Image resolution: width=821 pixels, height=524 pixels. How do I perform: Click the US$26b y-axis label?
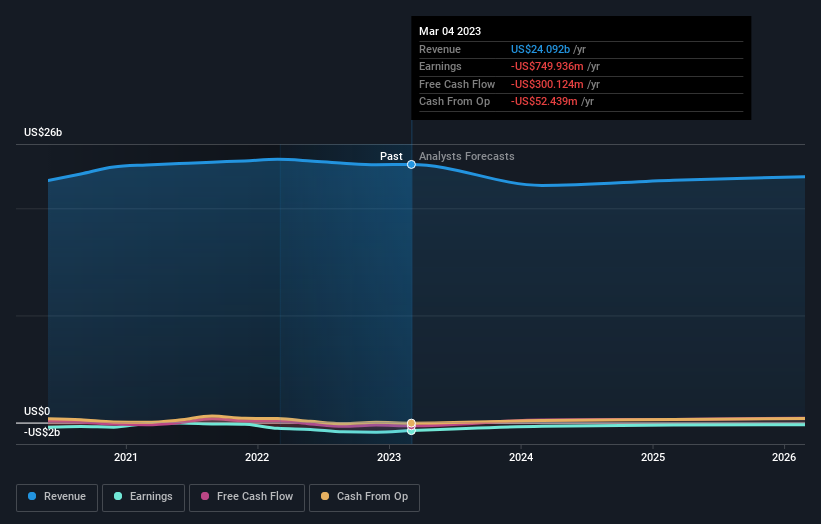coord(43,132)
